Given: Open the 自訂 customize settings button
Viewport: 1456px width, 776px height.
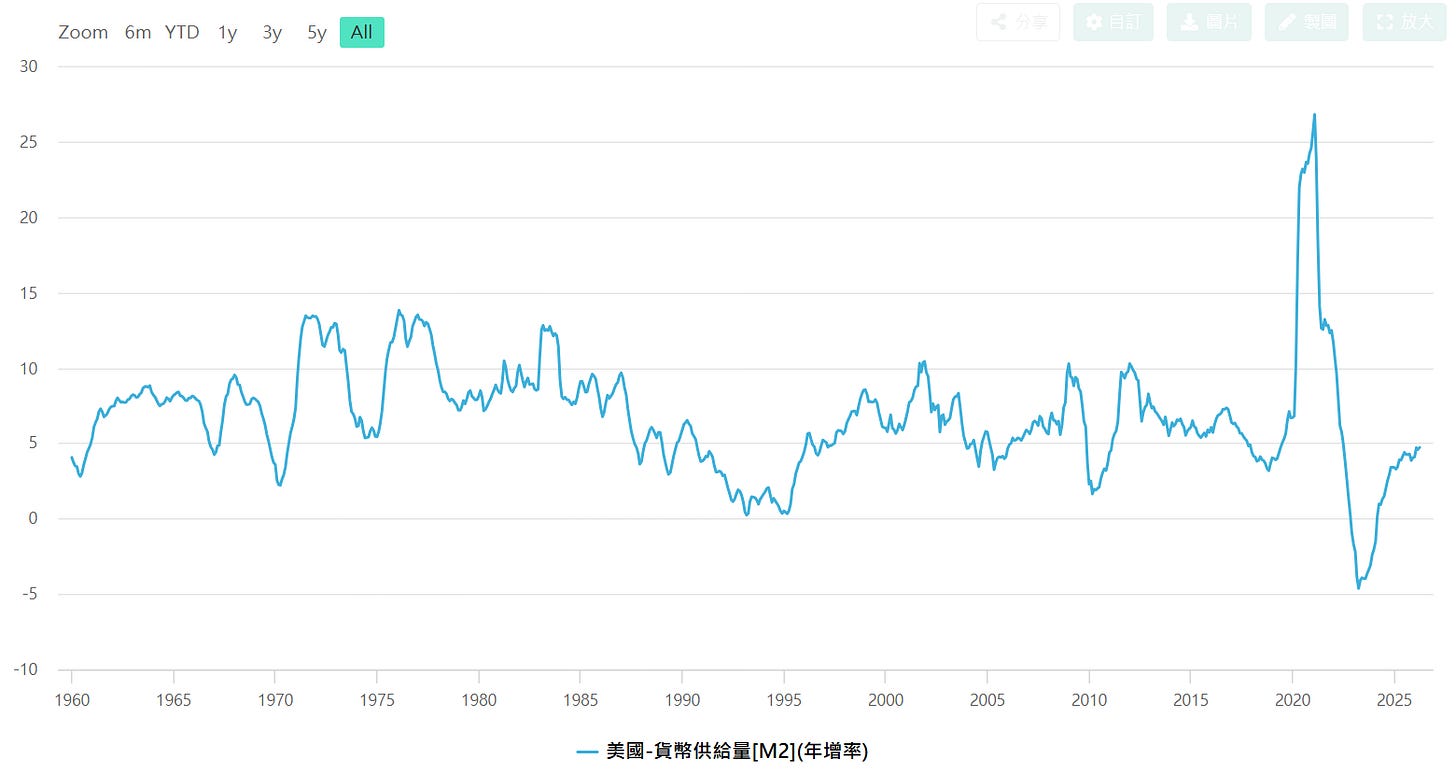Looking at the screenshot, I should pyautogui.click(x=1113, y=22).
